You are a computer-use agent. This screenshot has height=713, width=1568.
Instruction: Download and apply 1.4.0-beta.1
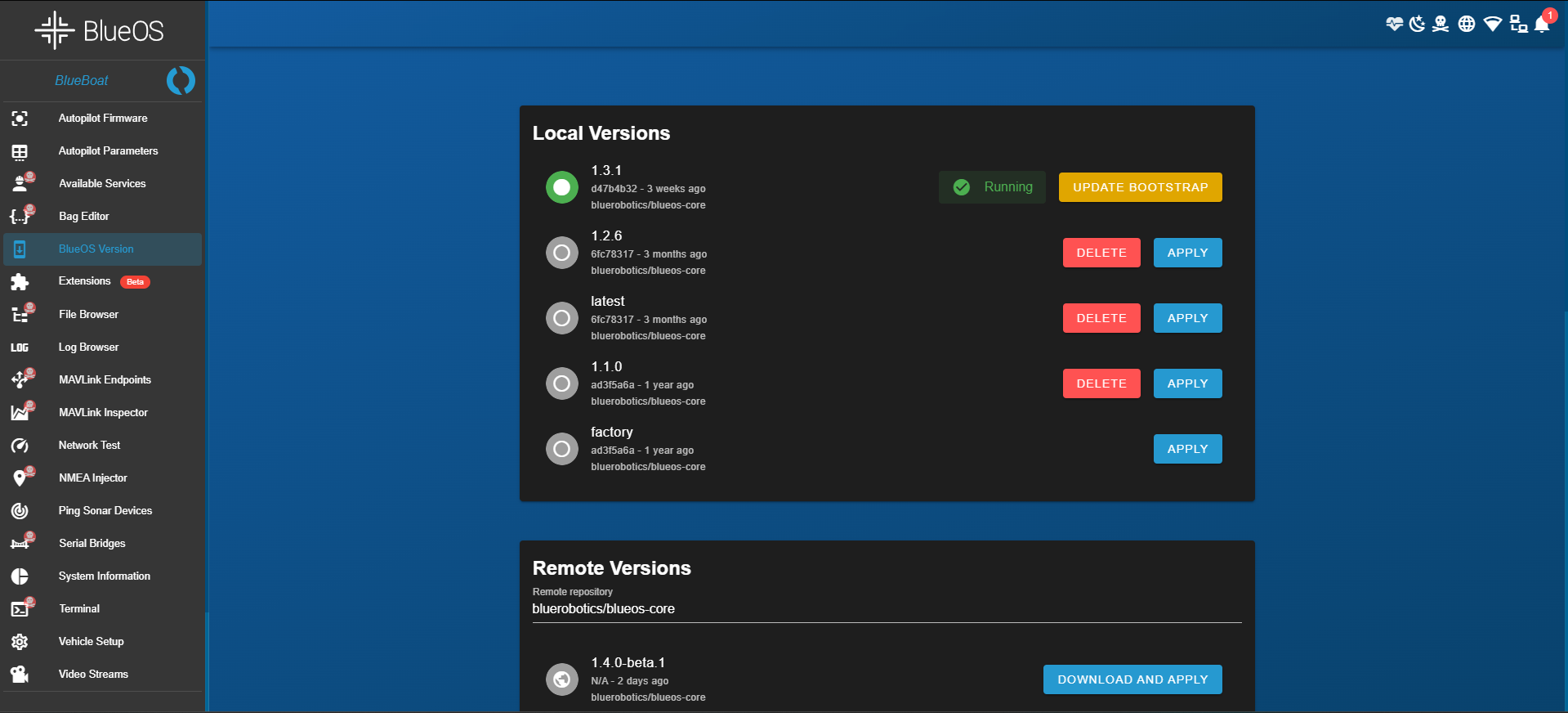(x=1132, y=679)
